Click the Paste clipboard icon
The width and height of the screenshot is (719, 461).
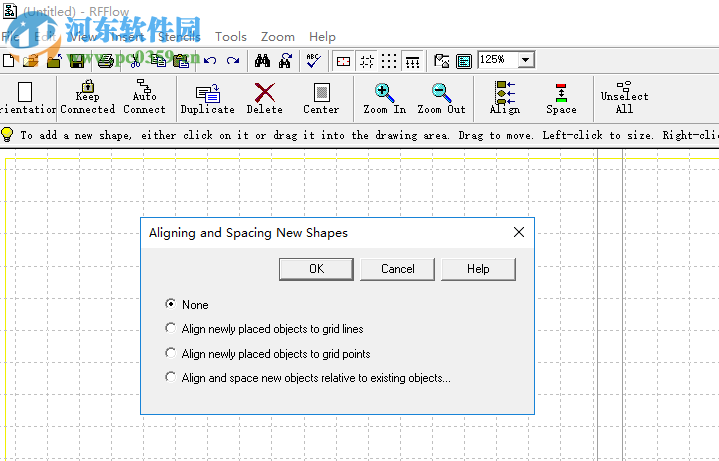click(x=181, y=61)
